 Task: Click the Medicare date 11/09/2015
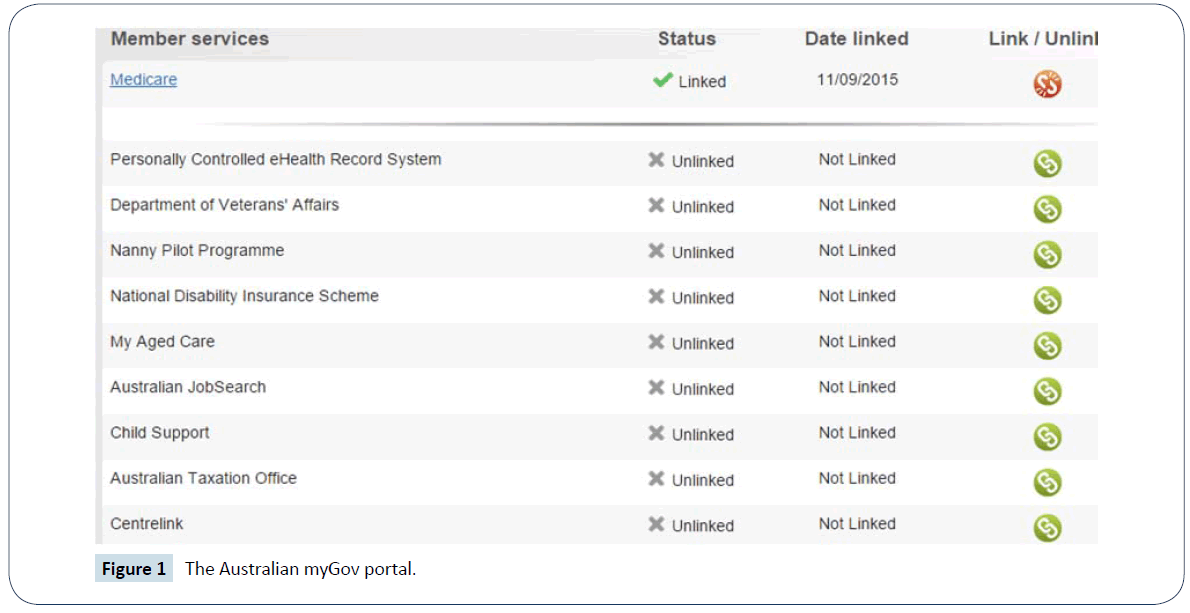tap(857, 80)
